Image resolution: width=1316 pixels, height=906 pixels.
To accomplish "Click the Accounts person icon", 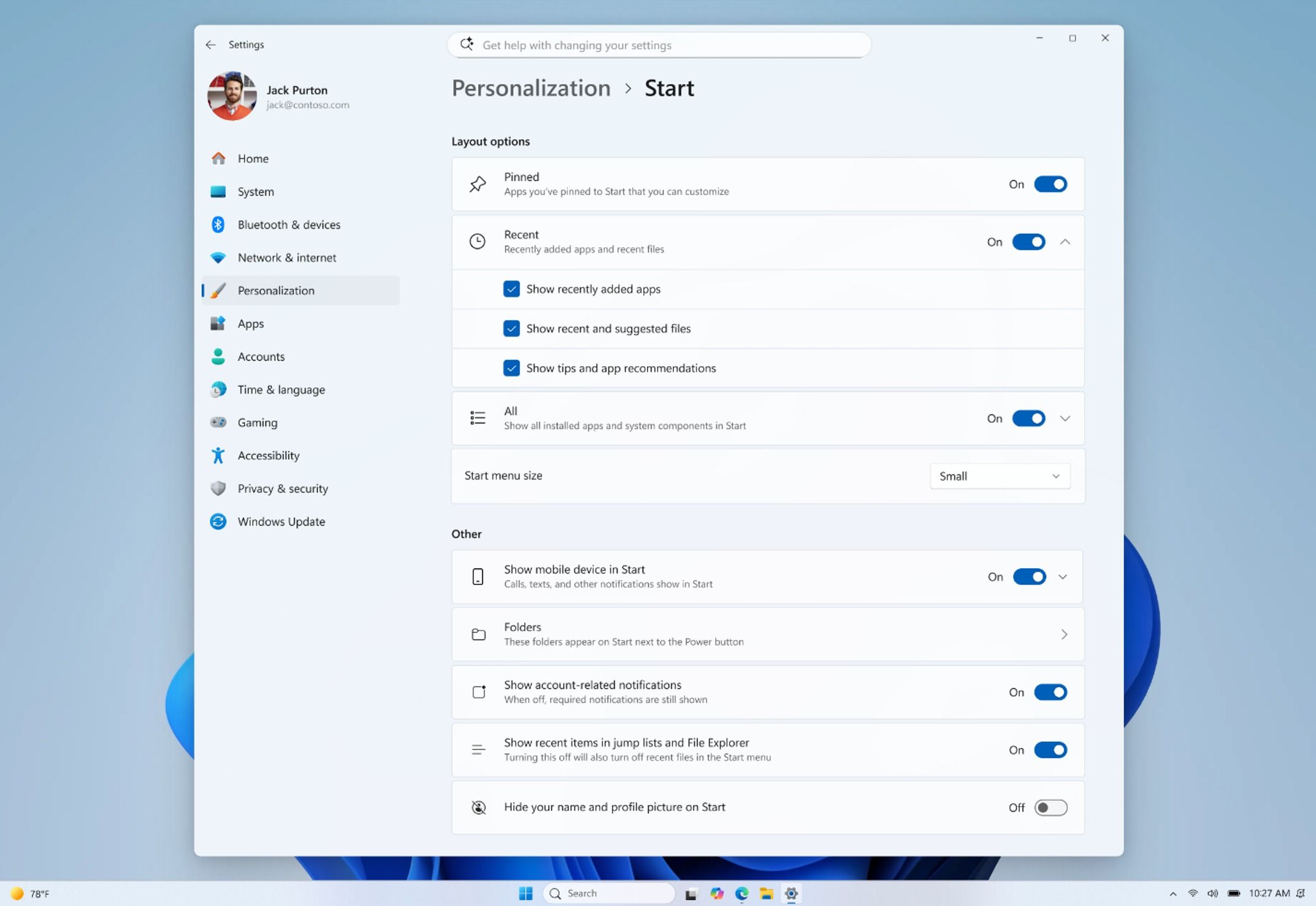I will tap(218, 356).
